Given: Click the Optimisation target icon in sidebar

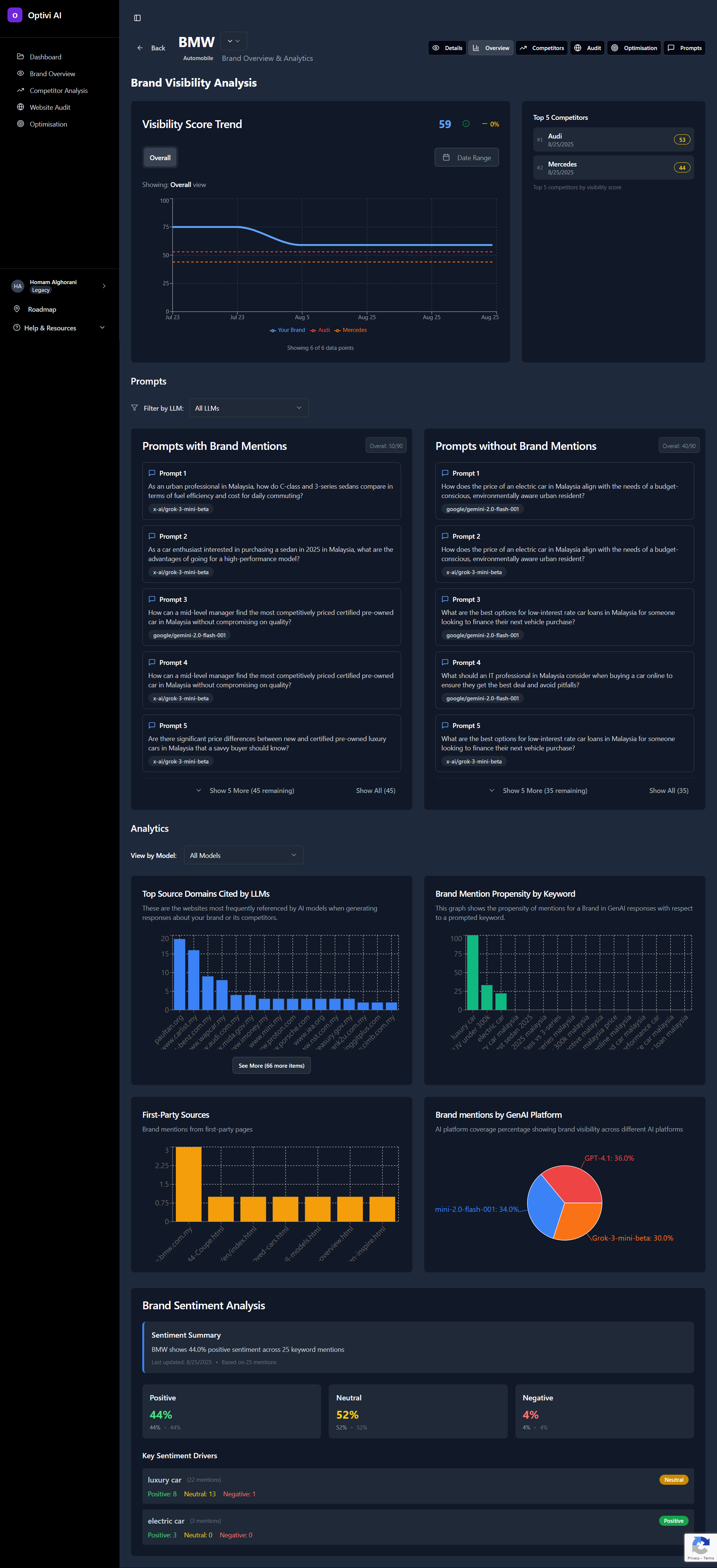Looking at the screenshot, I should coord(20,124).
